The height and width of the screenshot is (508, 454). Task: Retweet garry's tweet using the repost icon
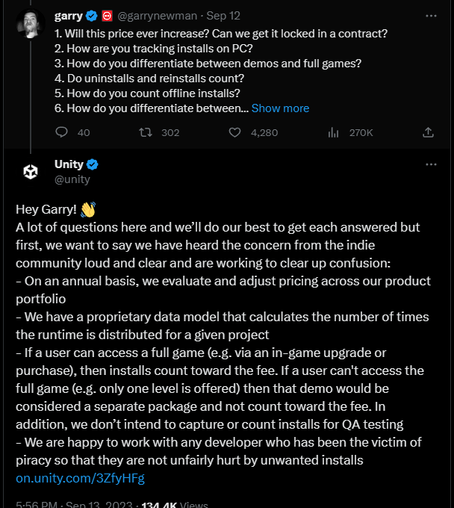tap(146, 133)
